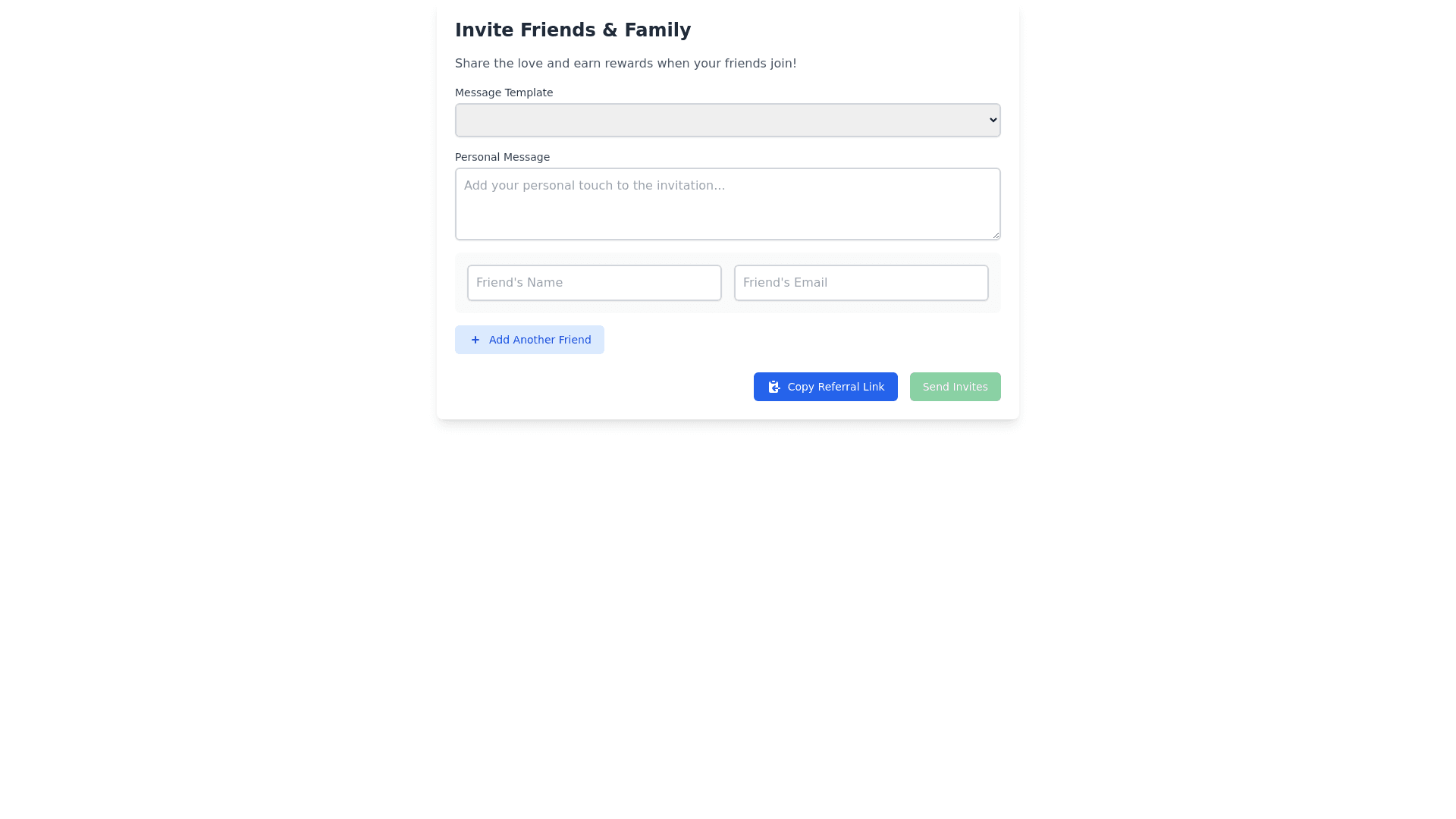Click the Friend's Name input field
This screenshot has height=819, width=1456.
[594, 283]
